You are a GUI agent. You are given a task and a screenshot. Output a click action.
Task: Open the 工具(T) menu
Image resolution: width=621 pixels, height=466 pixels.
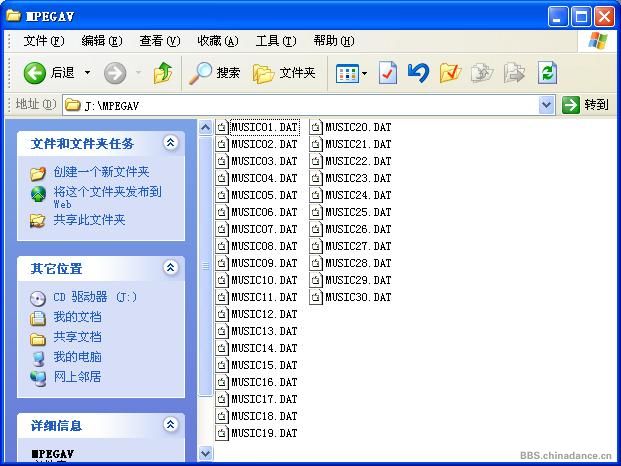(275, 41)
